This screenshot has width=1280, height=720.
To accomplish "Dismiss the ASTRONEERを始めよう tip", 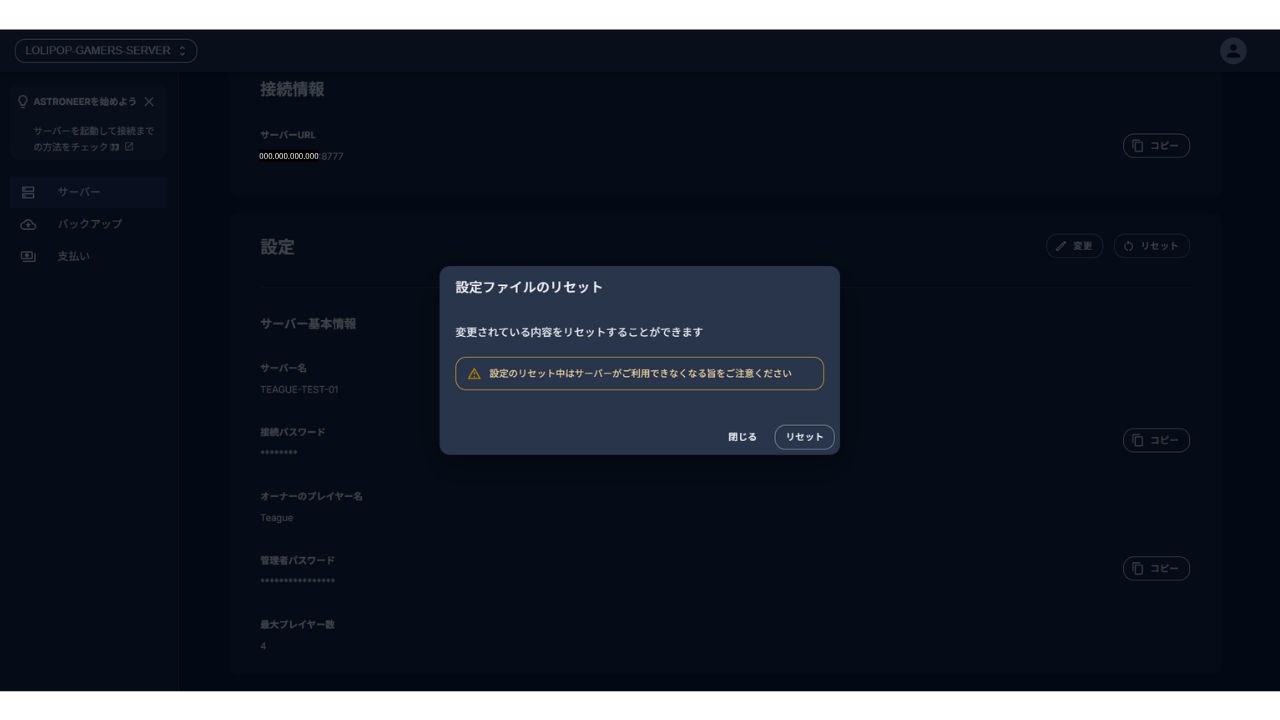I will [x=149, y=102].
